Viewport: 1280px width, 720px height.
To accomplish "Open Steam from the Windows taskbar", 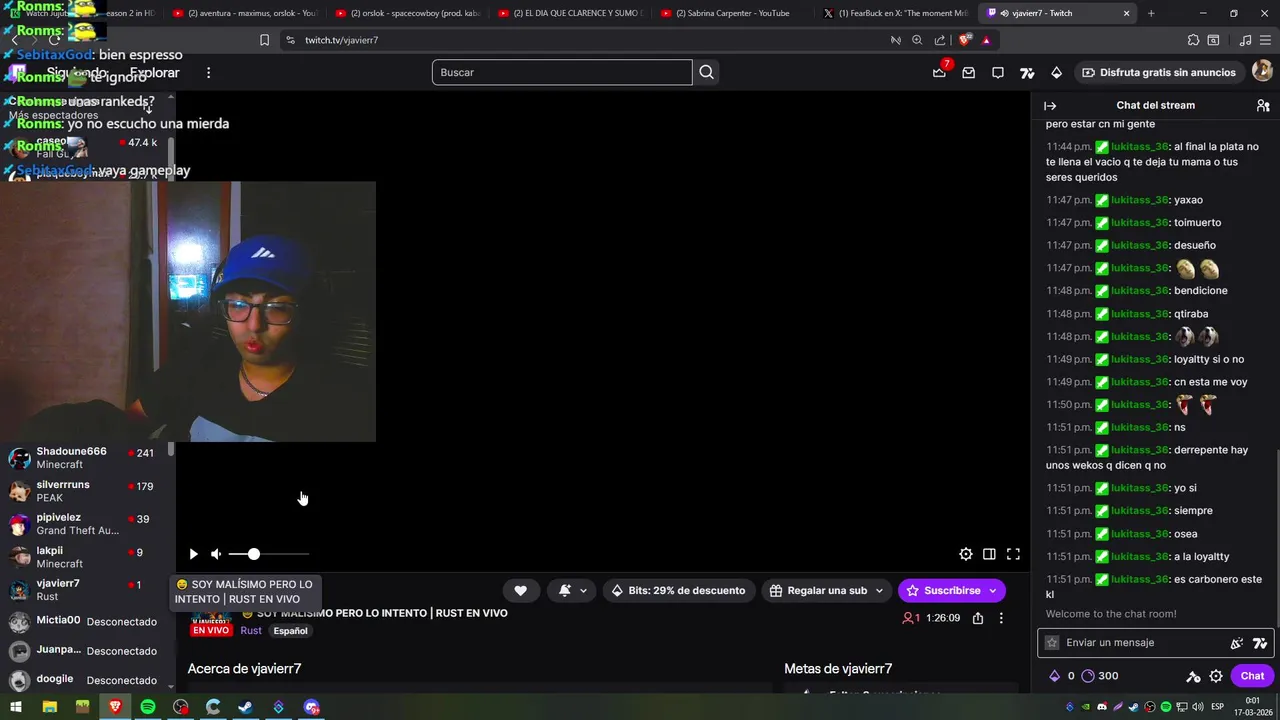I will [246, 707].
